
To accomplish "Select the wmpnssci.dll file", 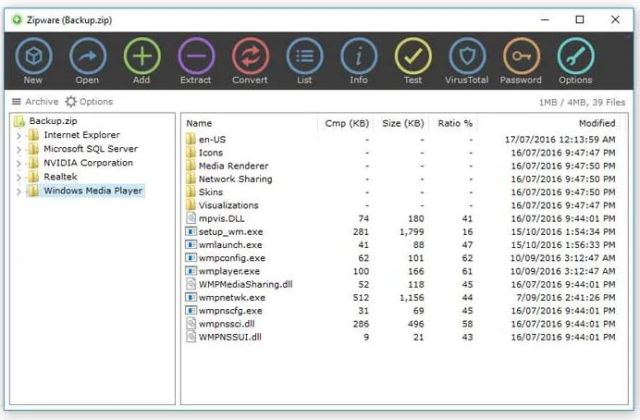I will click(x=401, y=324).
